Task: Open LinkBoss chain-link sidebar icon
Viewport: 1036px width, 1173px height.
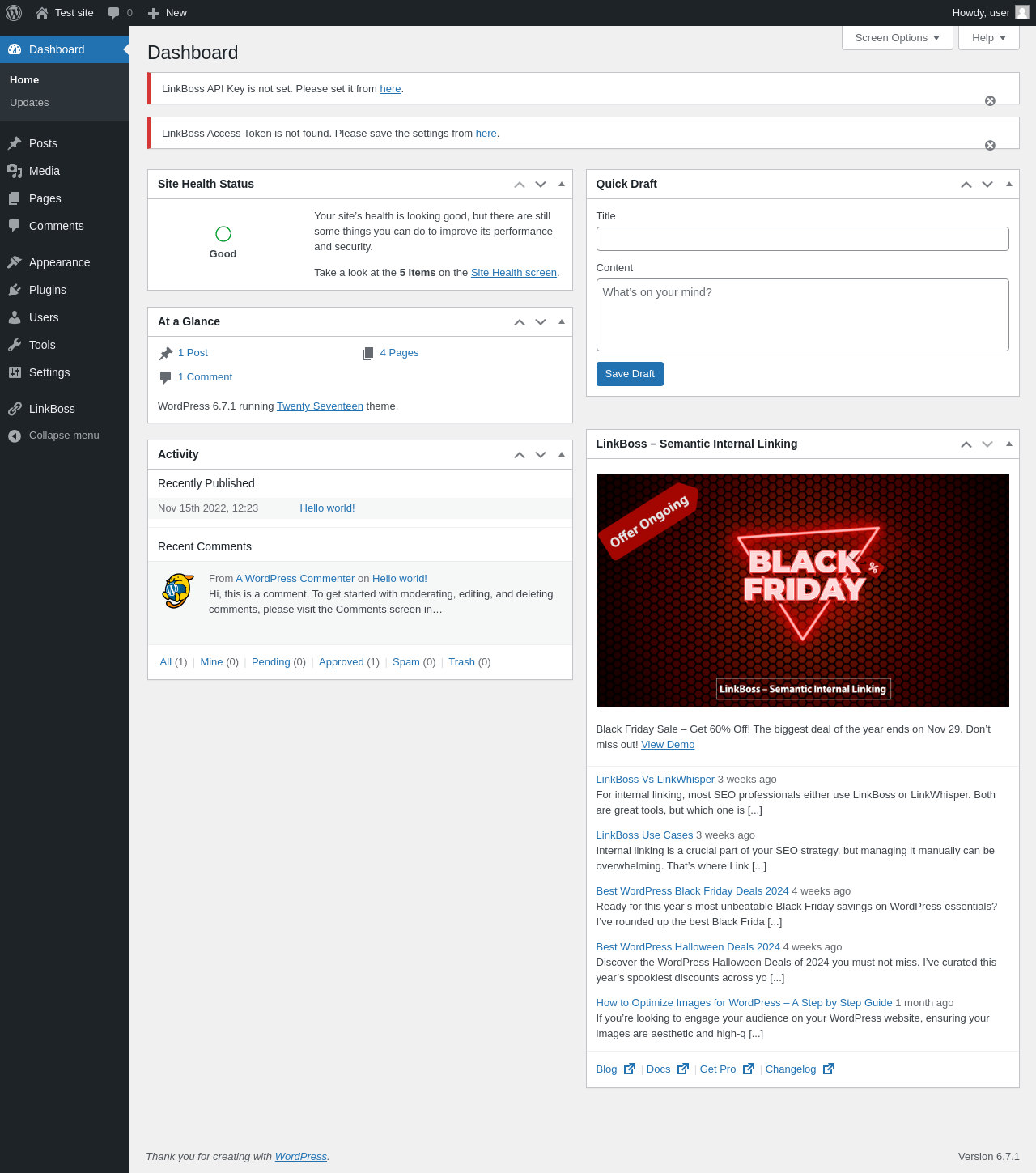Action: pyautogui.click(x=15, y=409)
